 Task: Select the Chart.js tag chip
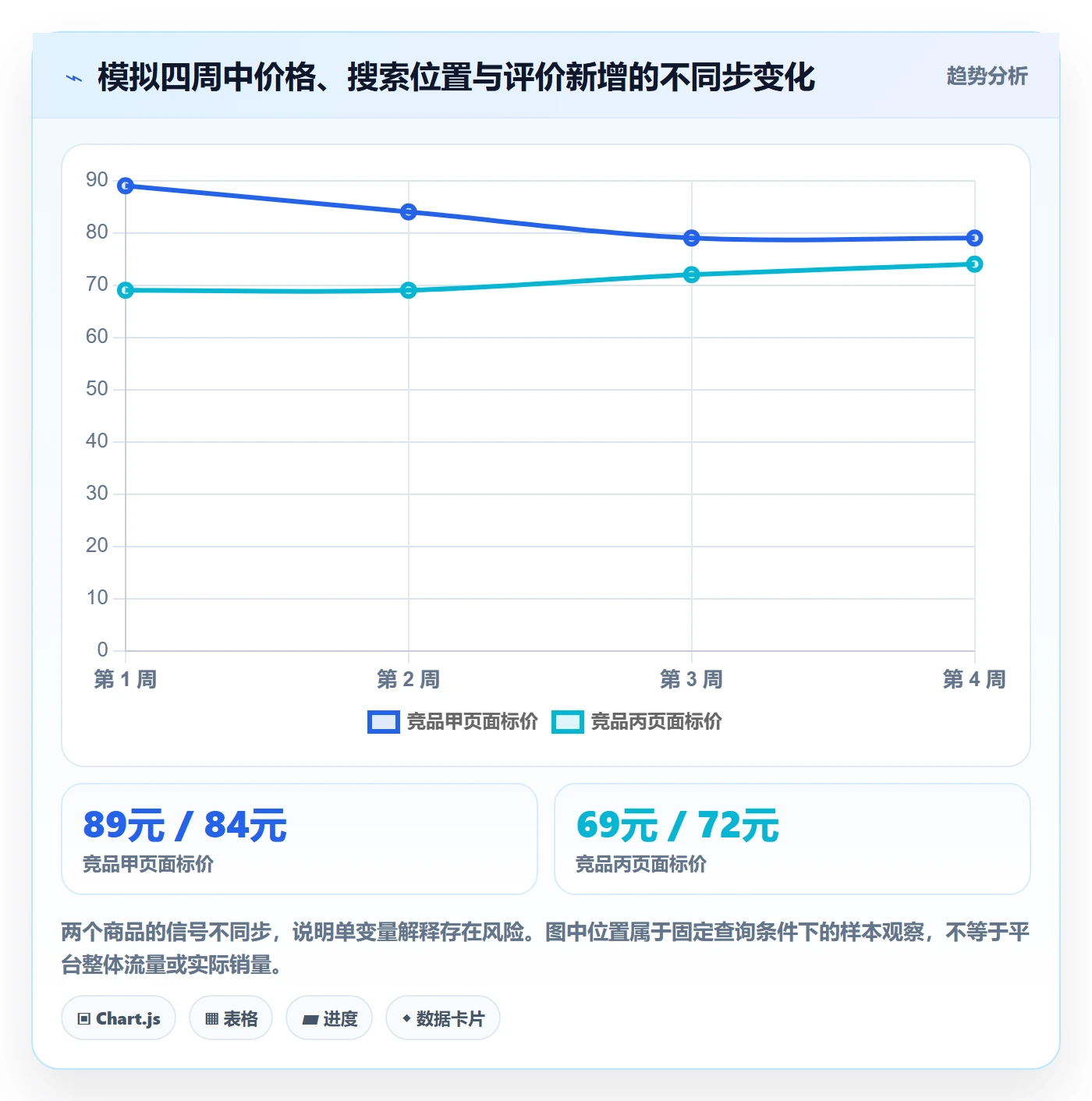[119, 1018]
